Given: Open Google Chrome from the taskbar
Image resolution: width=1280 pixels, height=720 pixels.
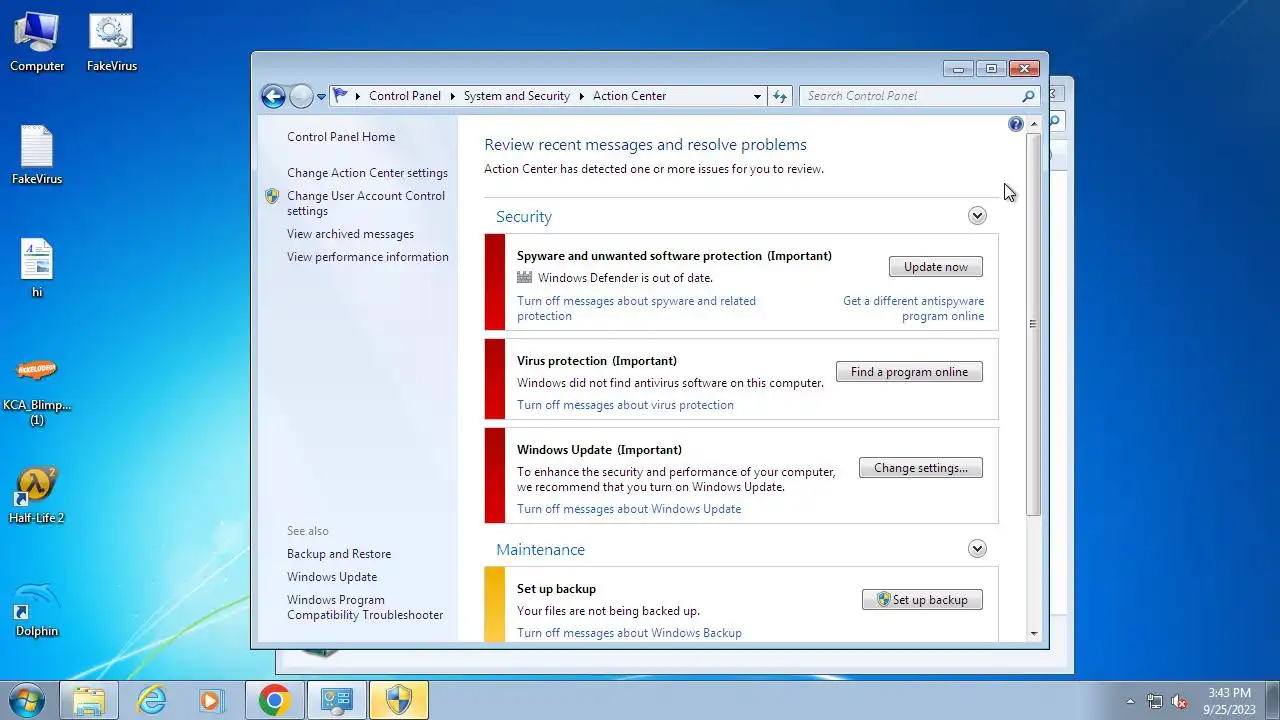Looking at the screenshot, I should (275, 701).
